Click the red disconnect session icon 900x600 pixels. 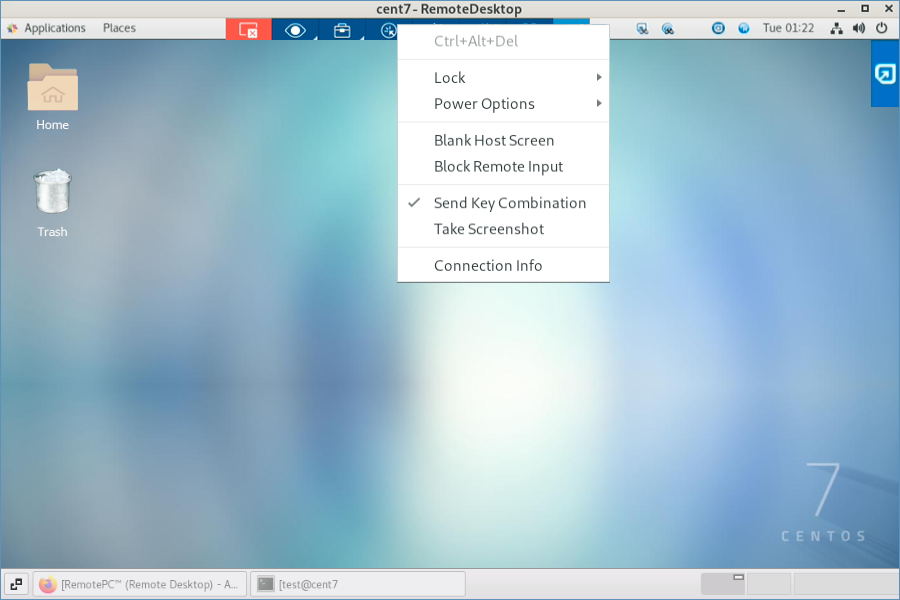coord(248,30)
